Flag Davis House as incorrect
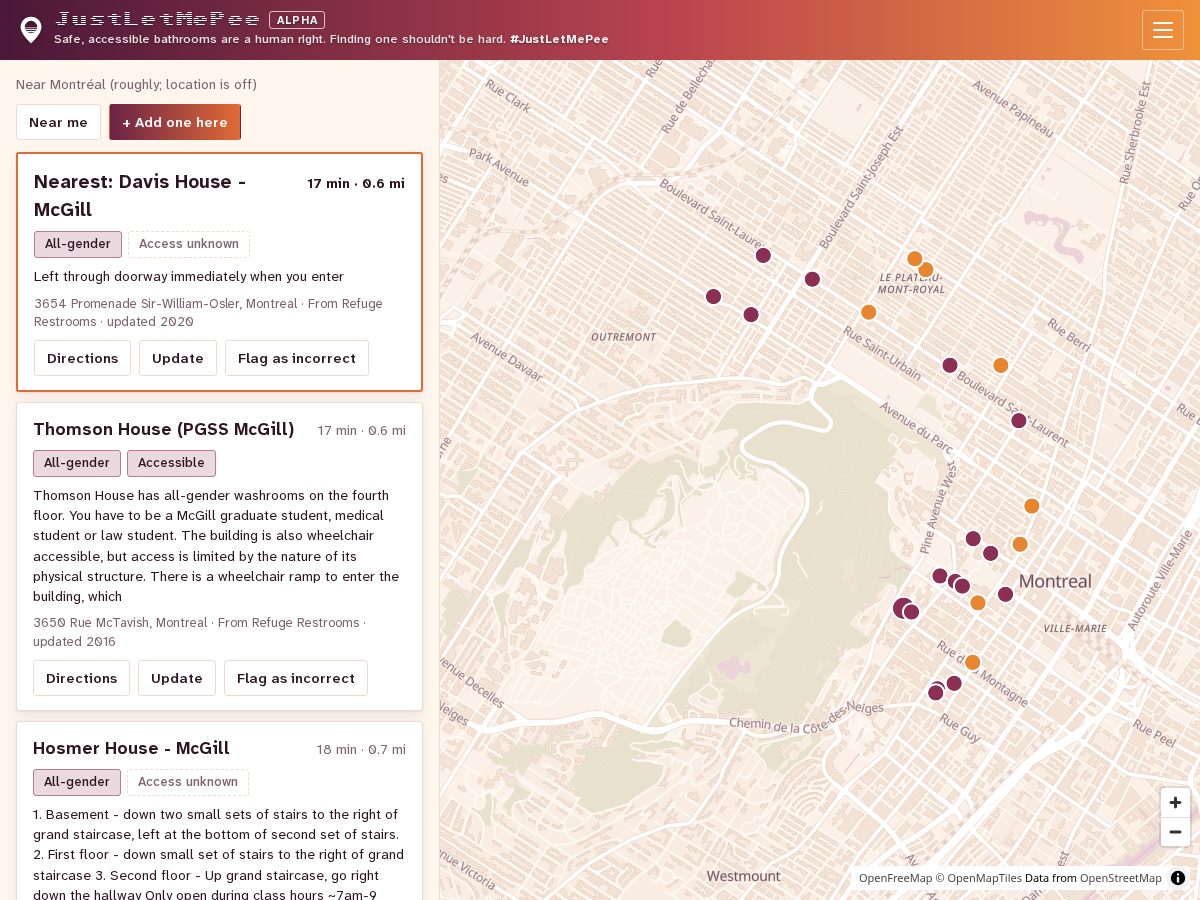This screenshot has width=1200, height=900. click(297, 358)
